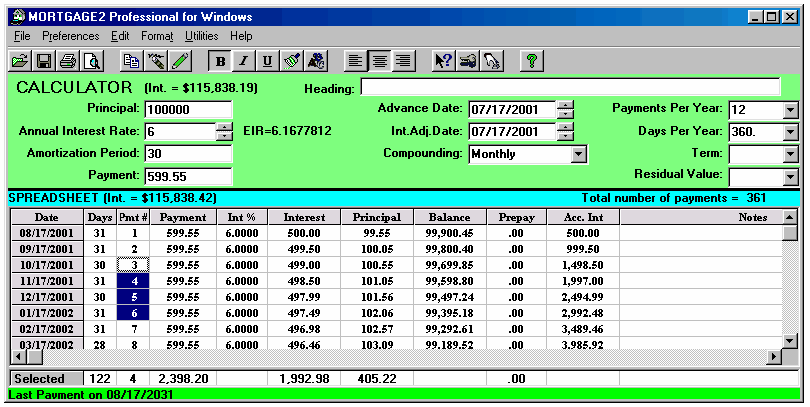This screenshot has height=407, width=810.
Task: Click the Balance column header
Action: pos(449,217)
